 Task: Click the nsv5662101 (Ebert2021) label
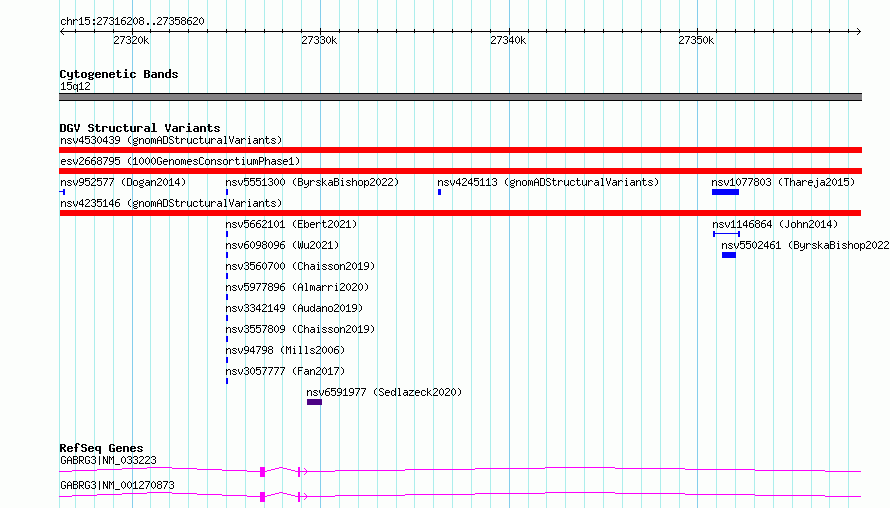point(291,224)
